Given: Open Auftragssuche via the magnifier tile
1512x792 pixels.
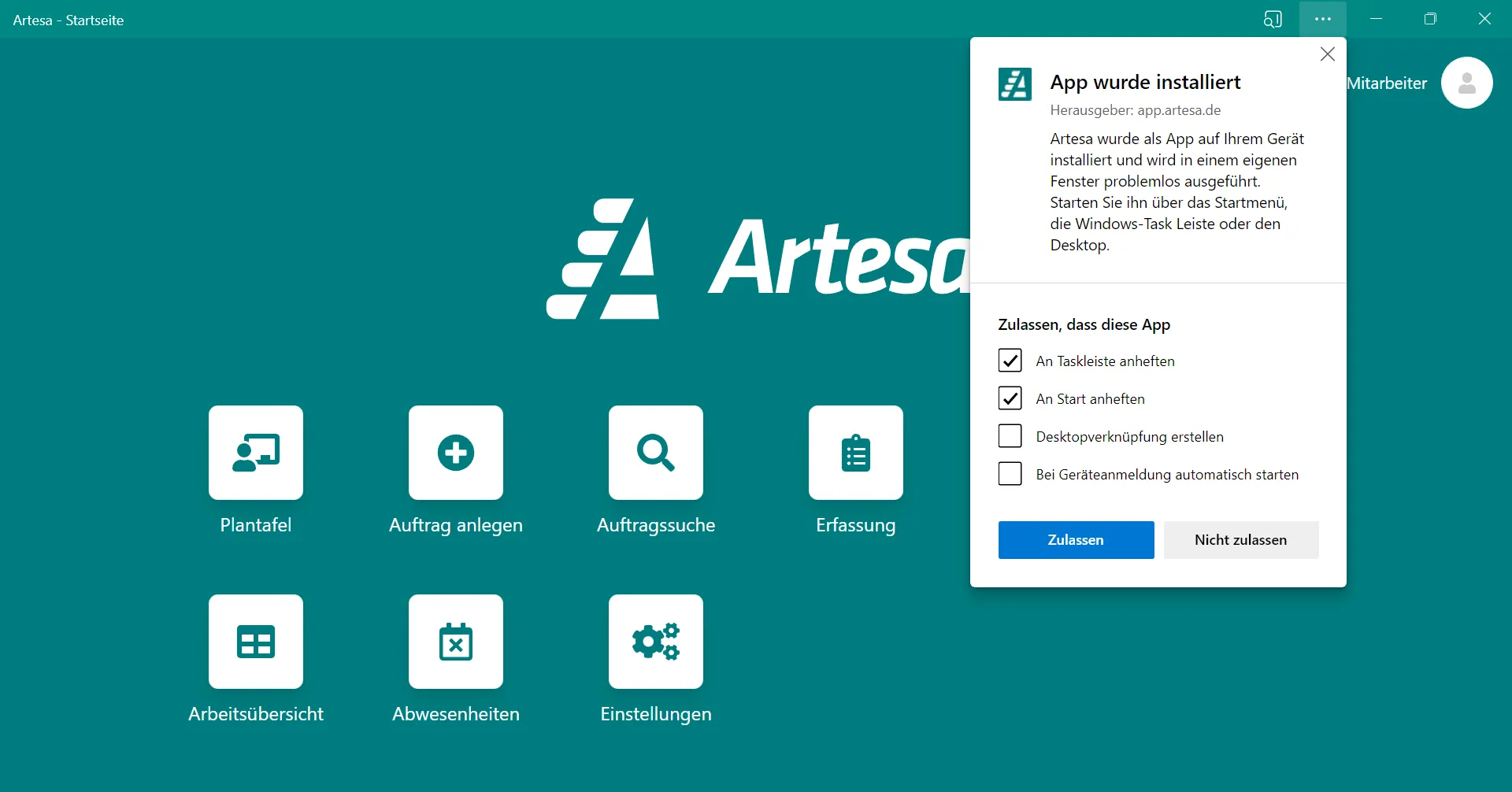Looking at the screenshot, I should coord(656,453).
